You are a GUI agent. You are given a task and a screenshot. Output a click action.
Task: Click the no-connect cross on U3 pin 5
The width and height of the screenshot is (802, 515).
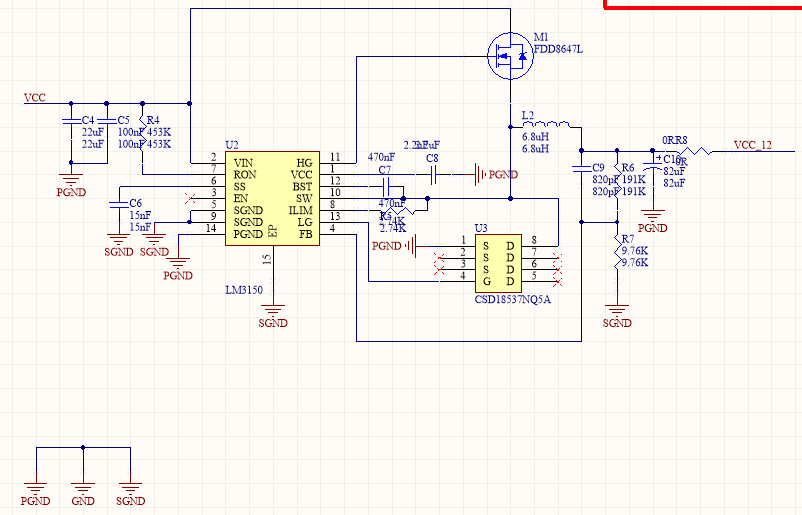558,281
